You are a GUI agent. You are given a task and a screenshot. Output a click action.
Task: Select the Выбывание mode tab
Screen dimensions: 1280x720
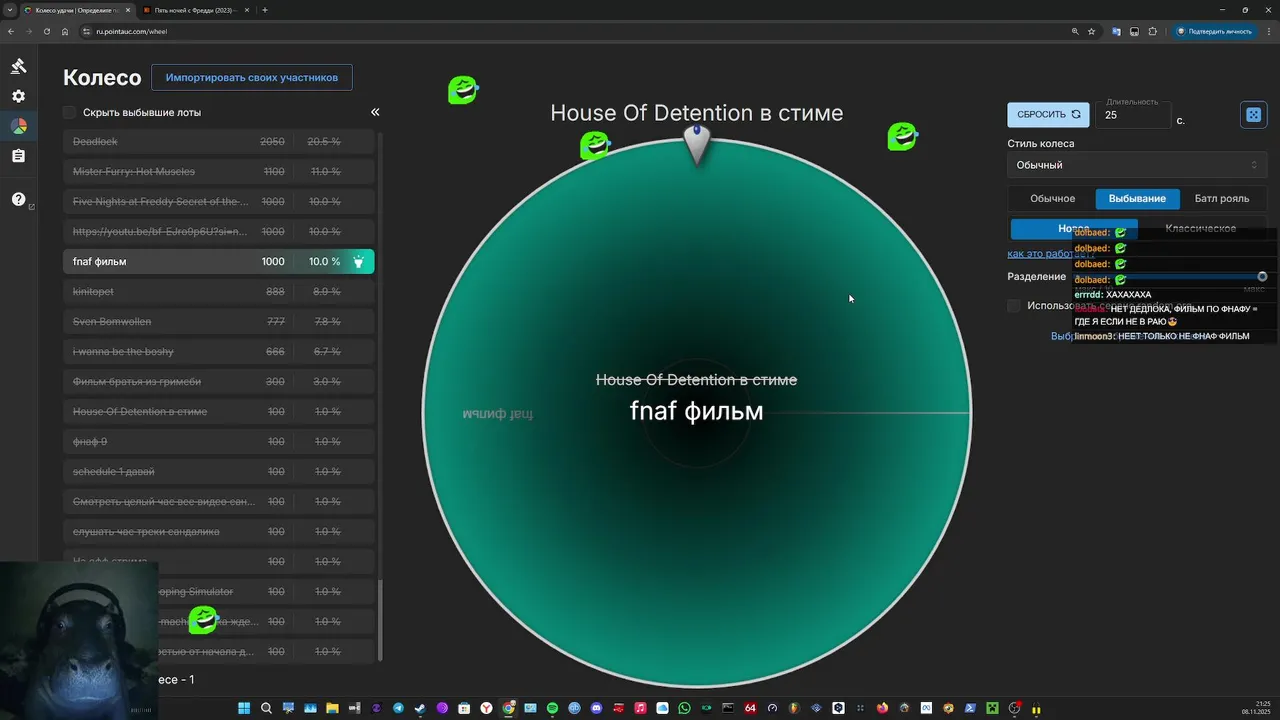click(x=1137, y=198)
